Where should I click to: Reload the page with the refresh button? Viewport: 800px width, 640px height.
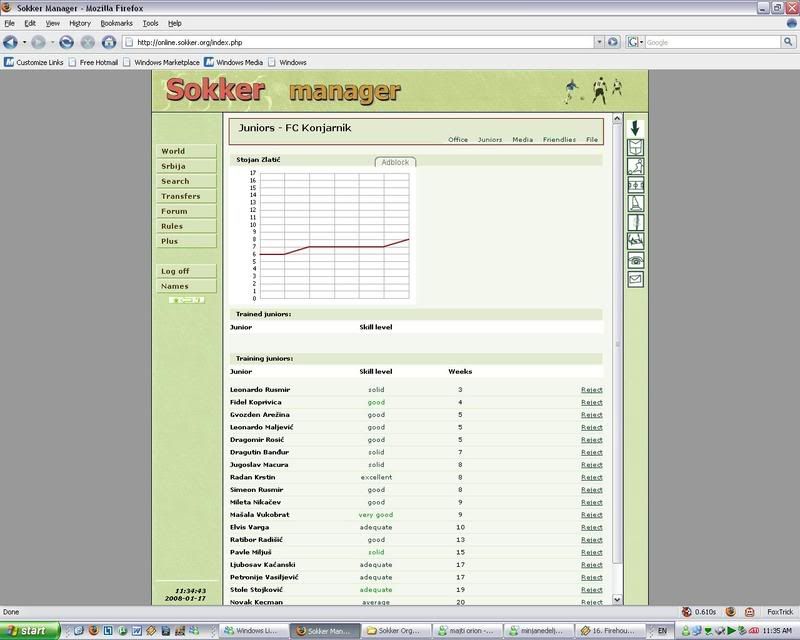66,42
